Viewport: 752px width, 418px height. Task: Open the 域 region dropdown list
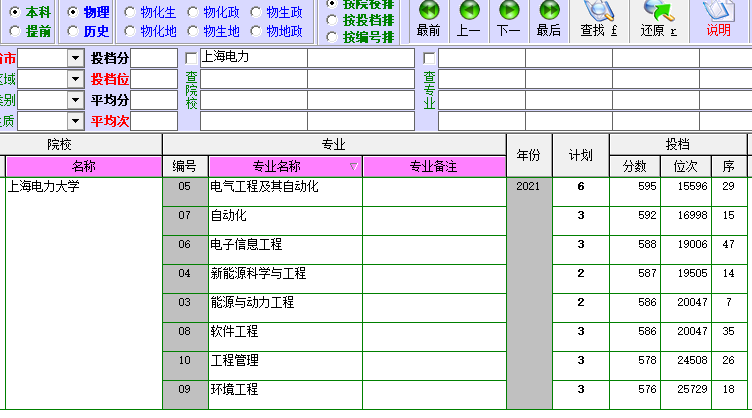75,79
